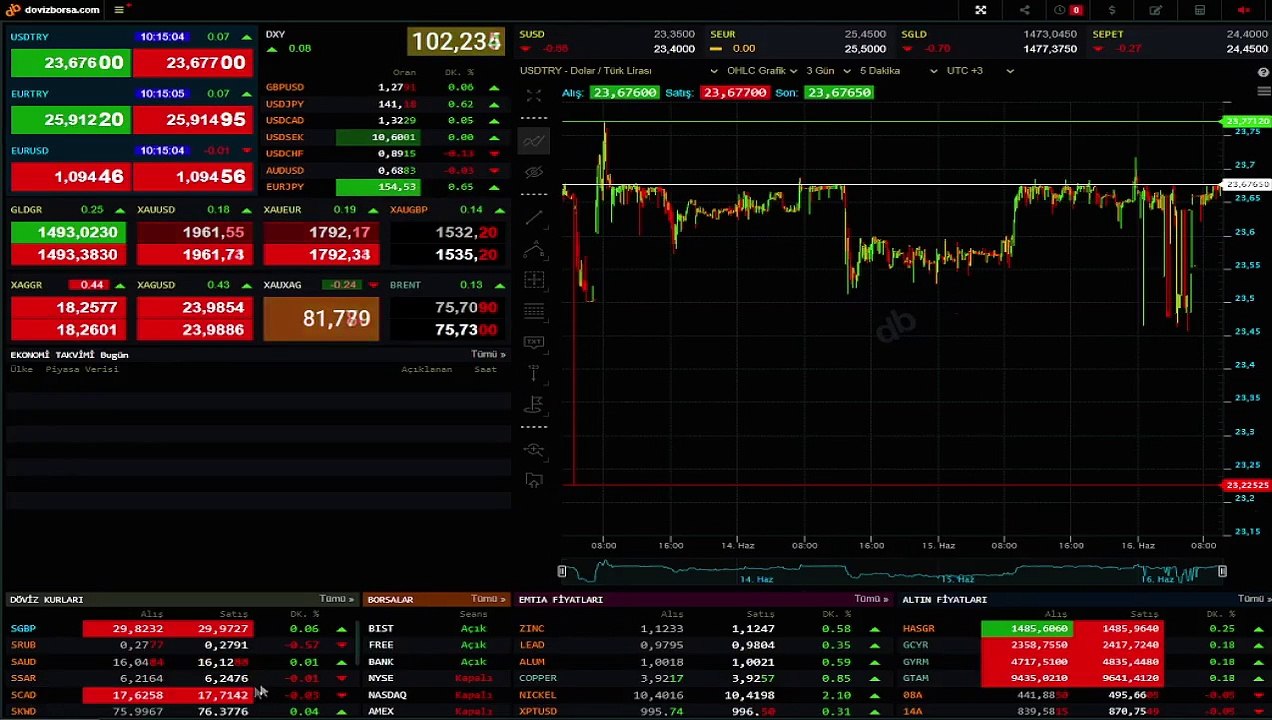The height and width of the screenshot is (720, 1272).
Task: Select the TXT text annotation tool
Action: (x=534, y=342)
